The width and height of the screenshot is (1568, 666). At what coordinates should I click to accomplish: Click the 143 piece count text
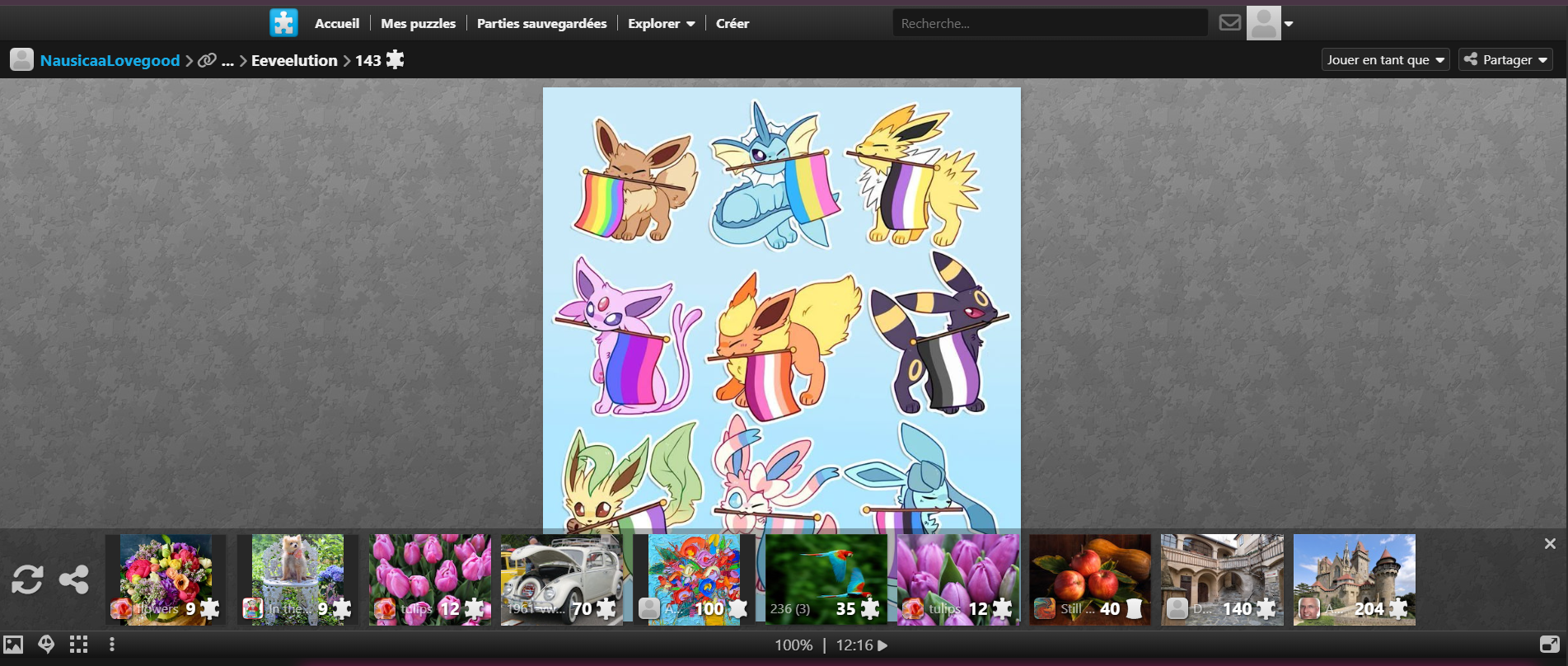click(x=368, y=60)
